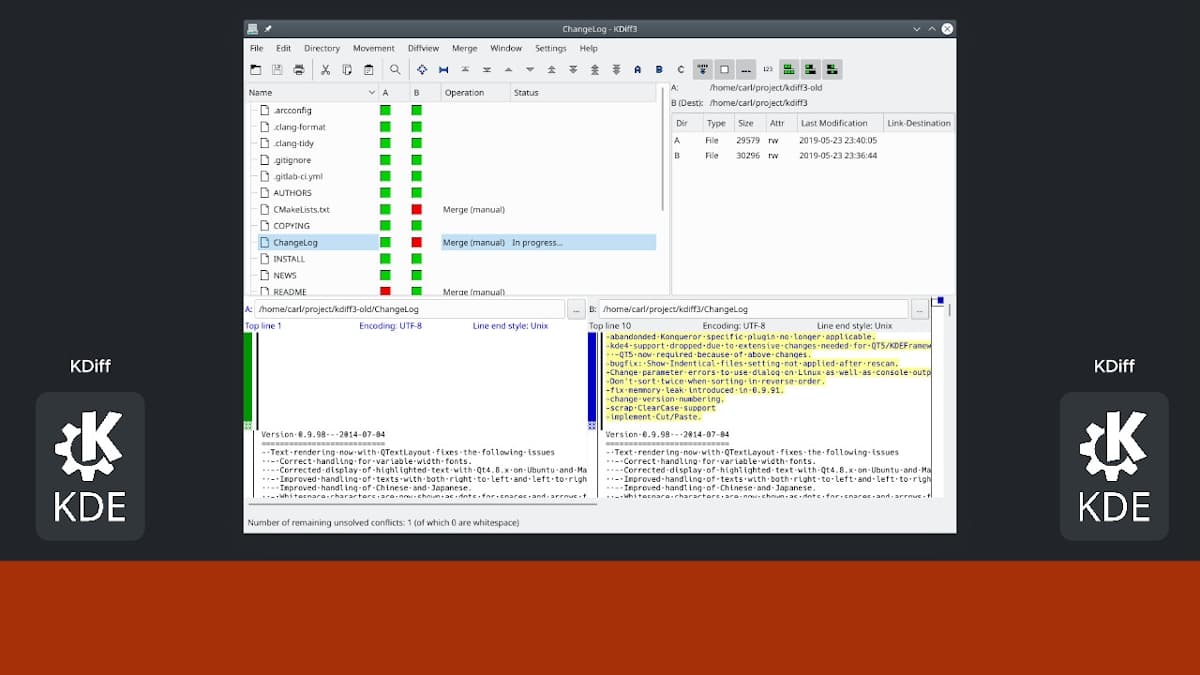Click the Open file toolbar icon
Image resolution: width=1200 pixels, height=675 pixels.
point(256,70)
